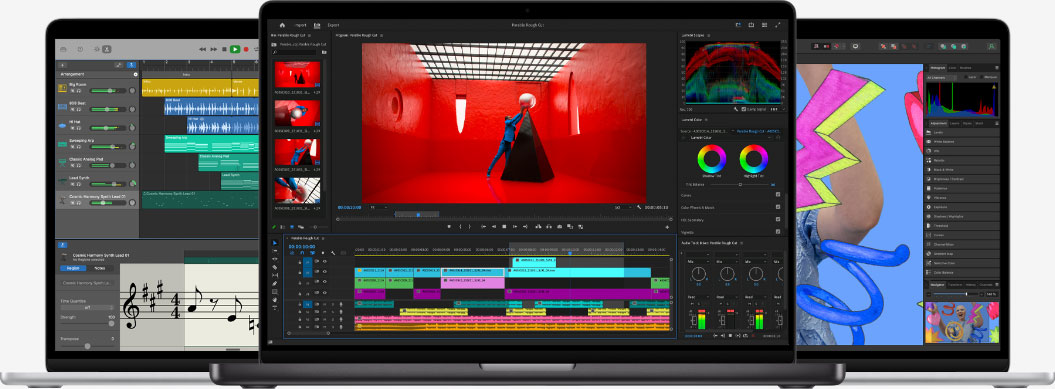Click the fullscreen icon in Premiere header
Viewport: 1055px width, 389px height.
(778, 25)
